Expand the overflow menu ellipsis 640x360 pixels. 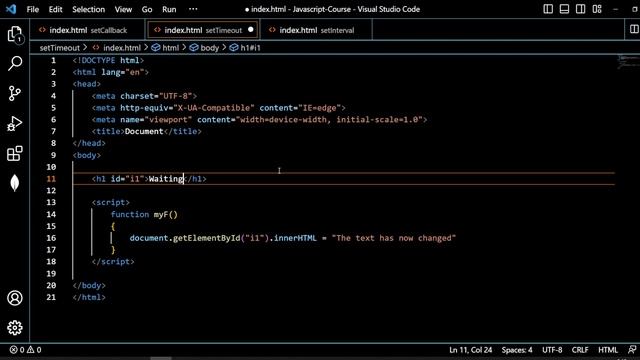[193, 9]
